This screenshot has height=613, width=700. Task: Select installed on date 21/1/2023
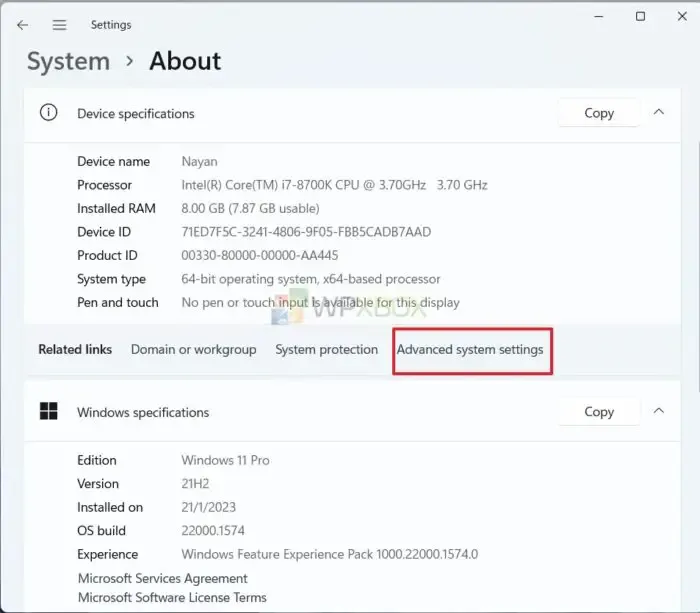pyautogui.click(x=208, y=508)
